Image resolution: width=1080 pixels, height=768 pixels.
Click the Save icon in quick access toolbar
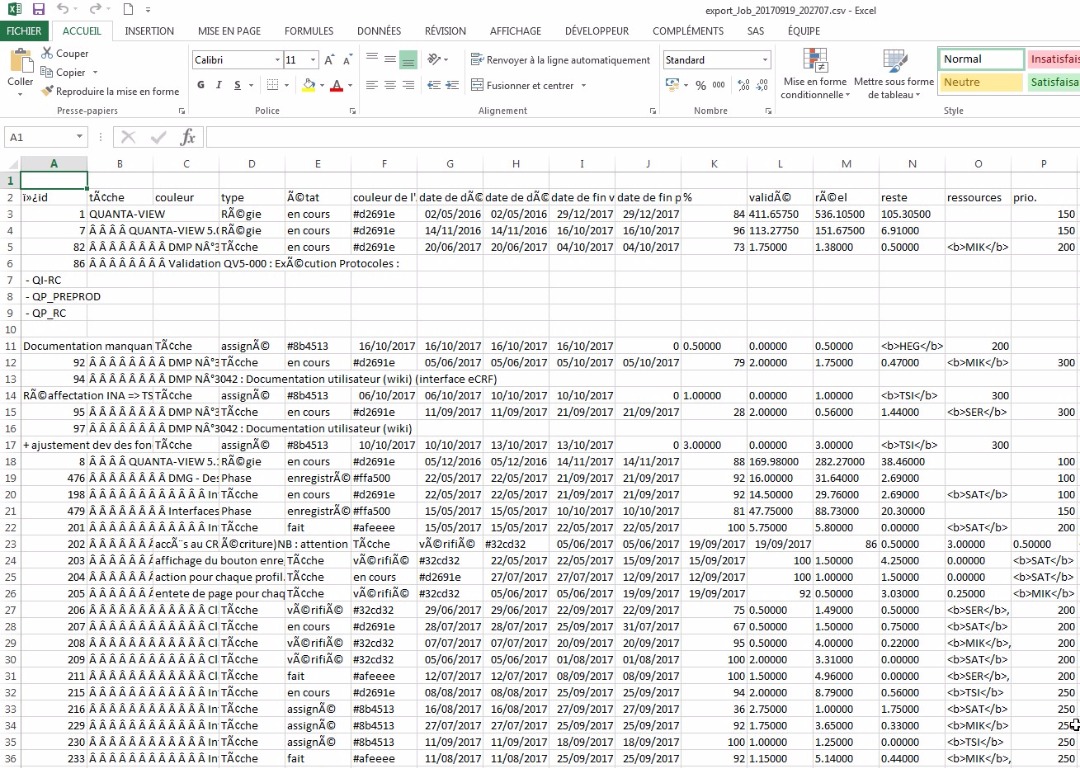pos(39,9)
